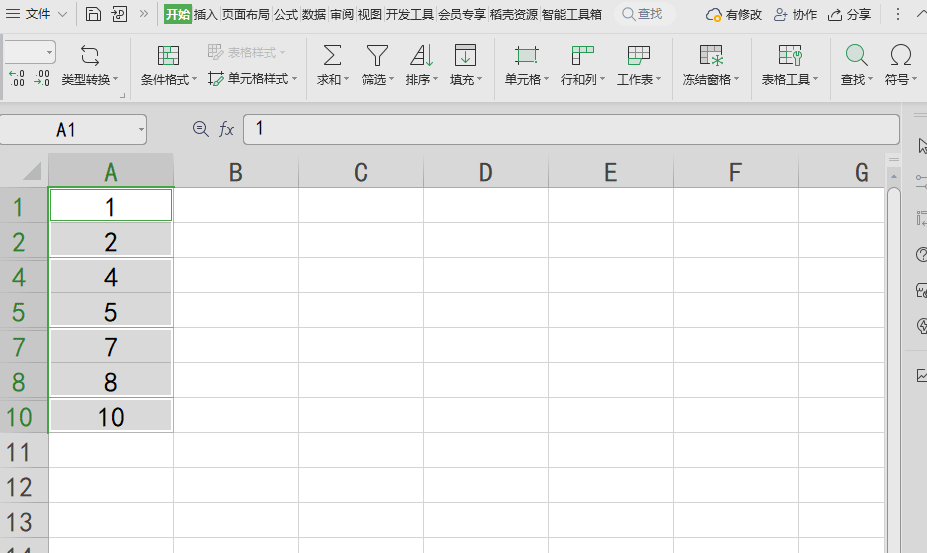The image size is (927, 553).
Task: Select row 11 header
Action: point(24,452)
